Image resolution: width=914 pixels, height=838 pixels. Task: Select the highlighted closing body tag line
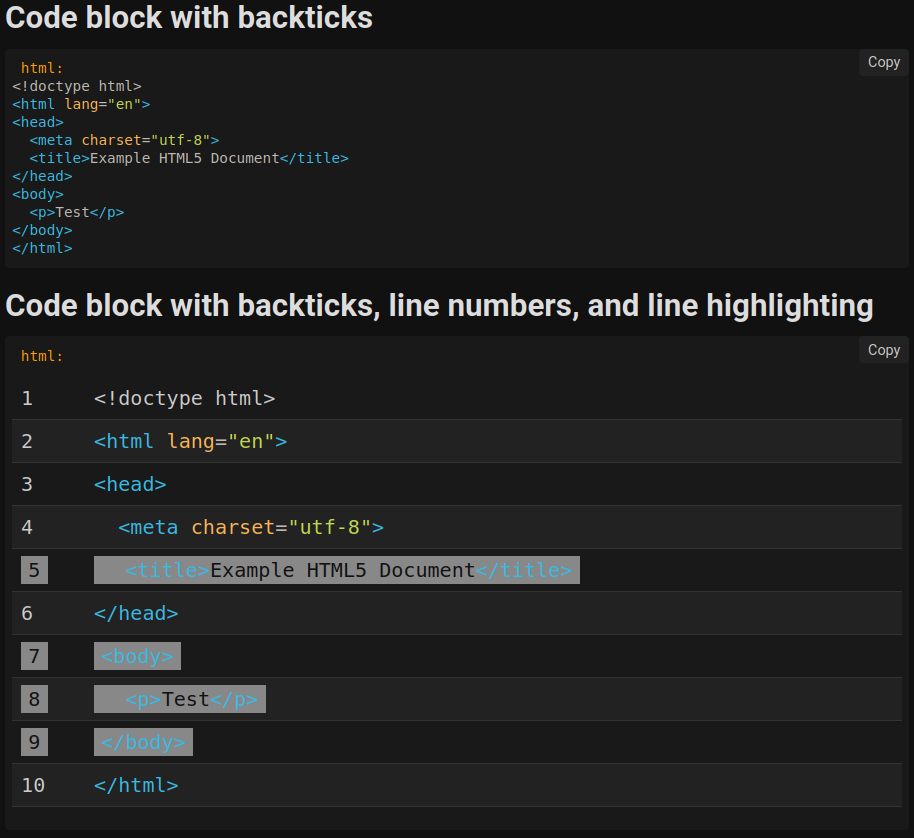coord(143,741)
